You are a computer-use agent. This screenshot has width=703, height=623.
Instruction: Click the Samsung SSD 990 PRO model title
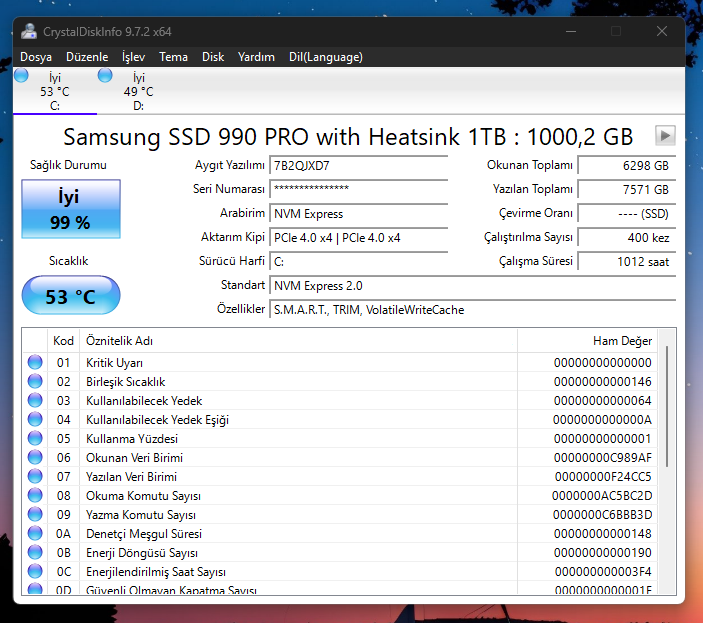coord(348,136)
